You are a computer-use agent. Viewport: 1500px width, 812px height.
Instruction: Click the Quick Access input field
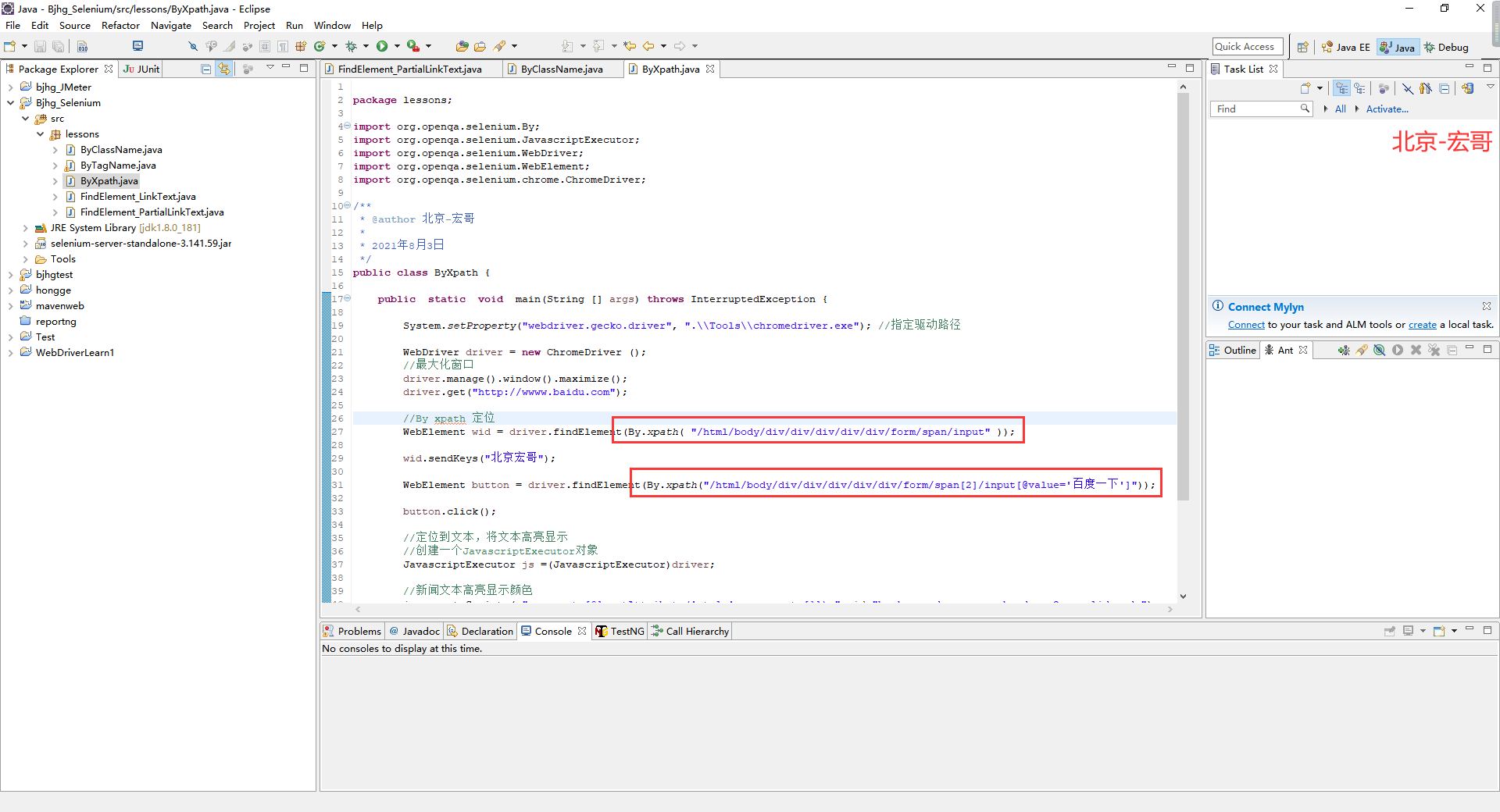click(x=1248, y=47)
